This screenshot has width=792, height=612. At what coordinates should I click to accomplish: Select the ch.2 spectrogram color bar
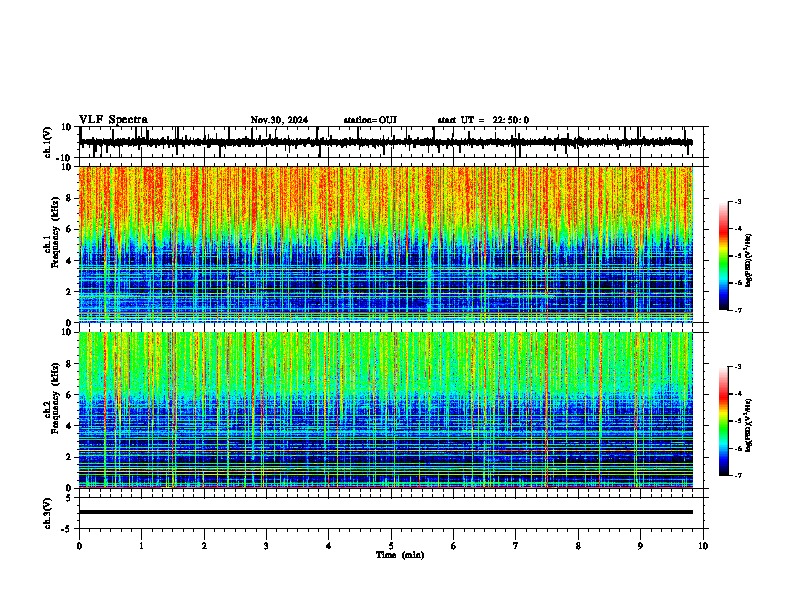click(x=723, y=421)
